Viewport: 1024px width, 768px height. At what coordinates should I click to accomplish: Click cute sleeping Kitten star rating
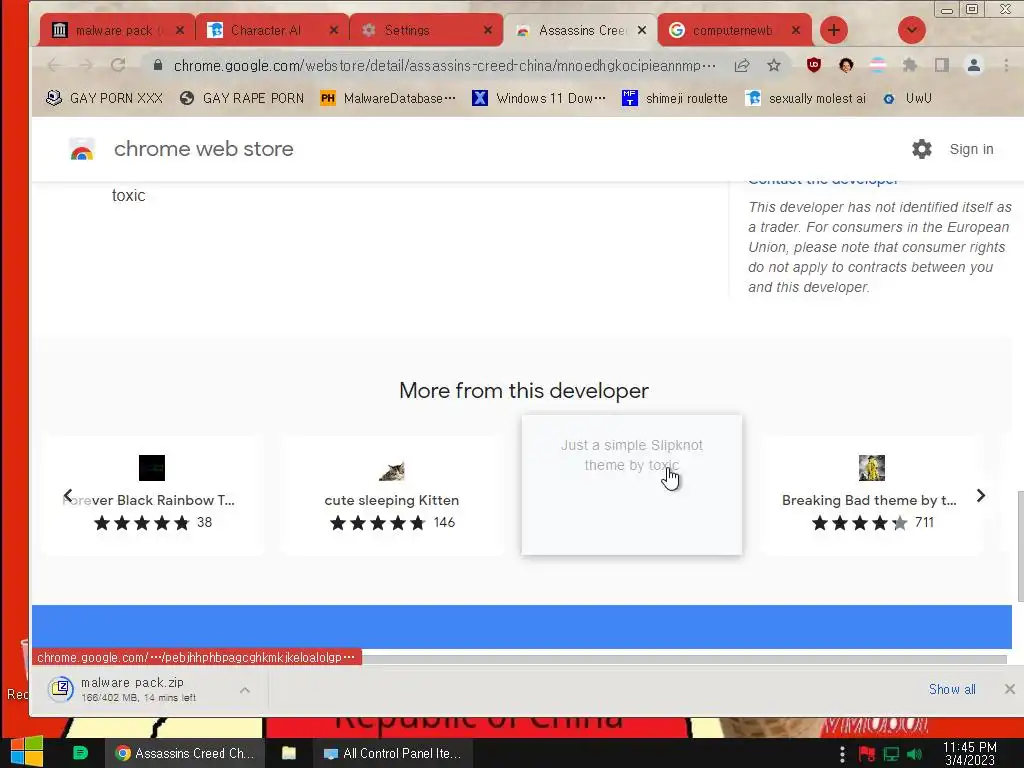tap(377, 522)
